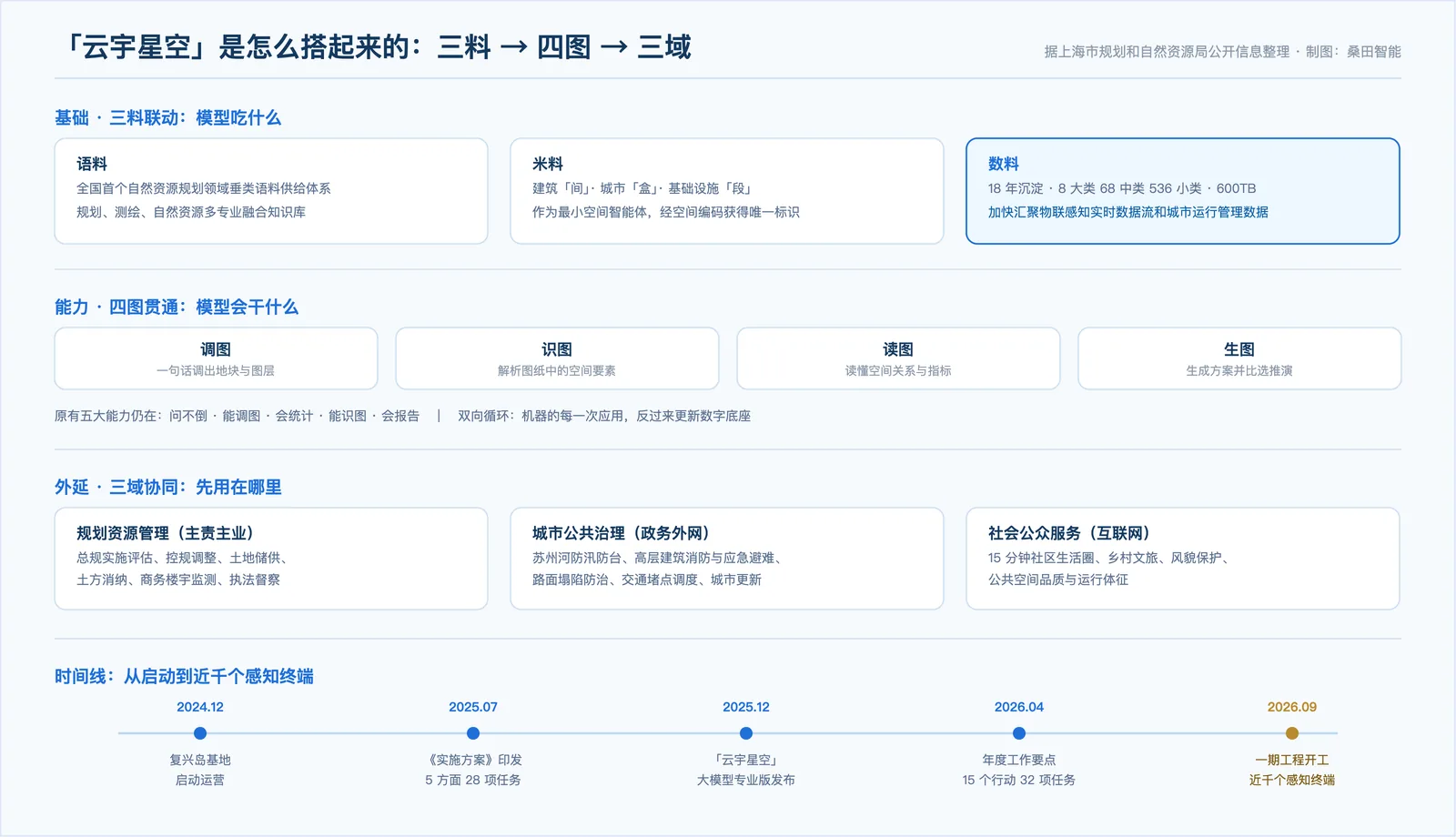Click the heading 时间线：从启动到近千个感知终端
Screen dimensions: 1456x837
[184, 676]
